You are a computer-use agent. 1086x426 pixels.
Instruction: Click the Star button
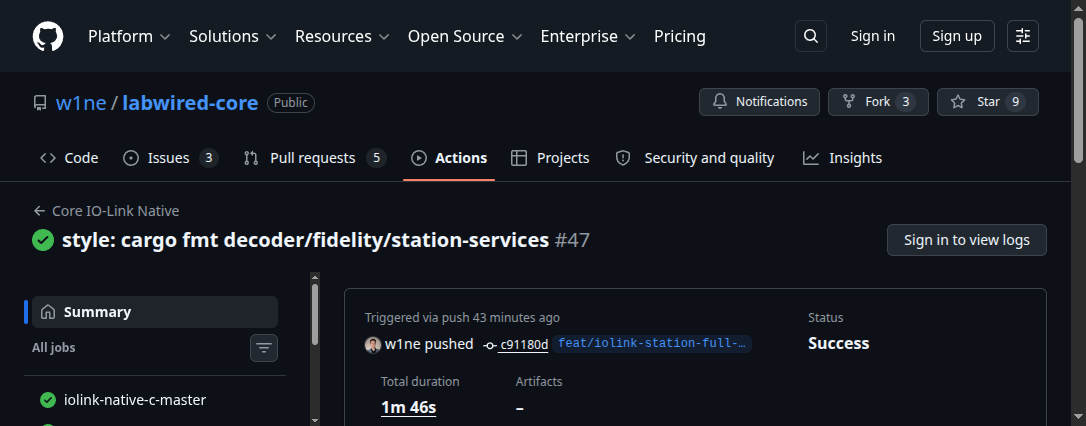pyautogui.click(x=988, y=102)
